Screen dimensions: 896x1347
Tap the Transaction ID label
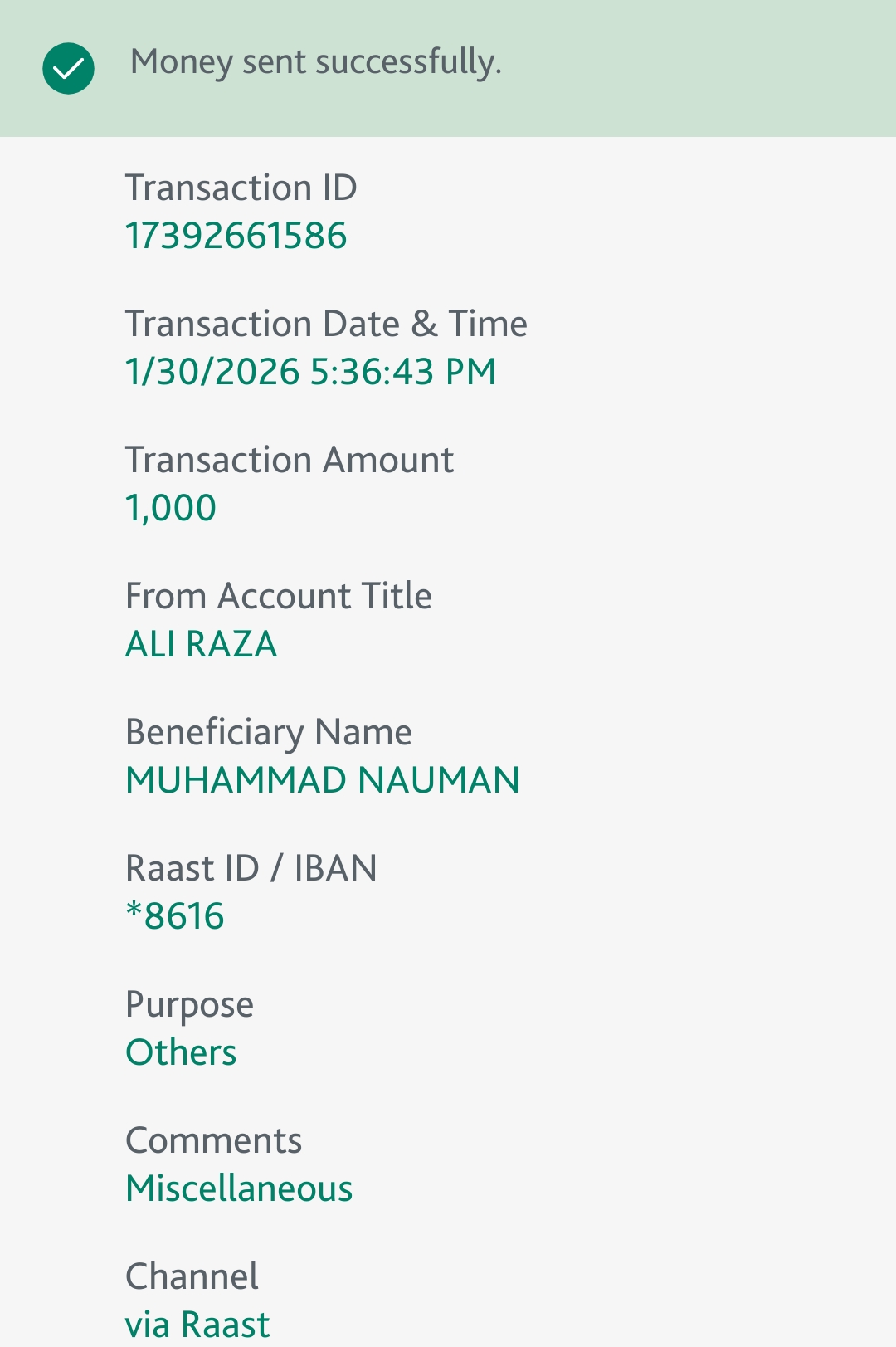[x=241, y=188]
